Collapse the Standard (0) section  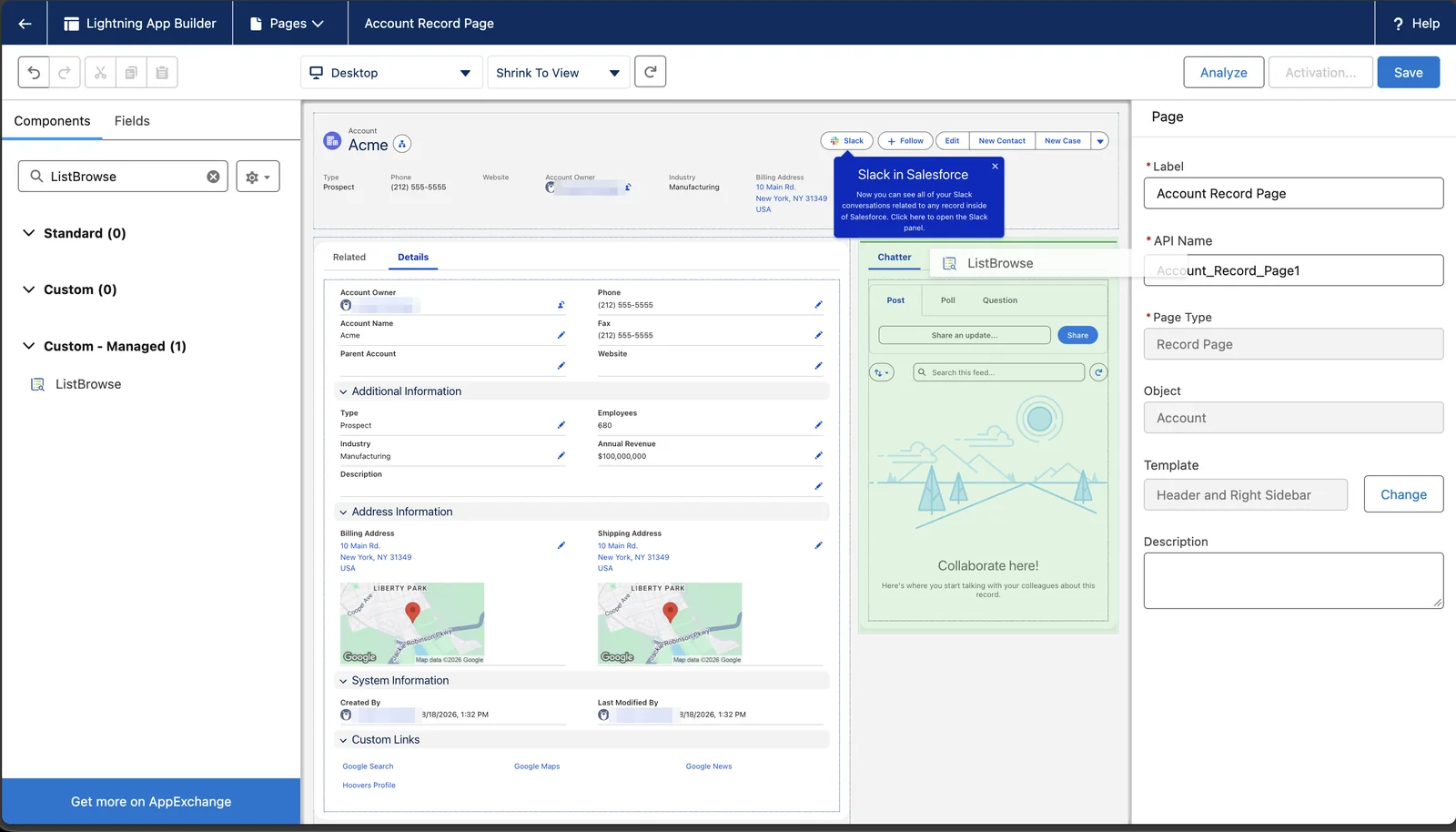[28, 233]
